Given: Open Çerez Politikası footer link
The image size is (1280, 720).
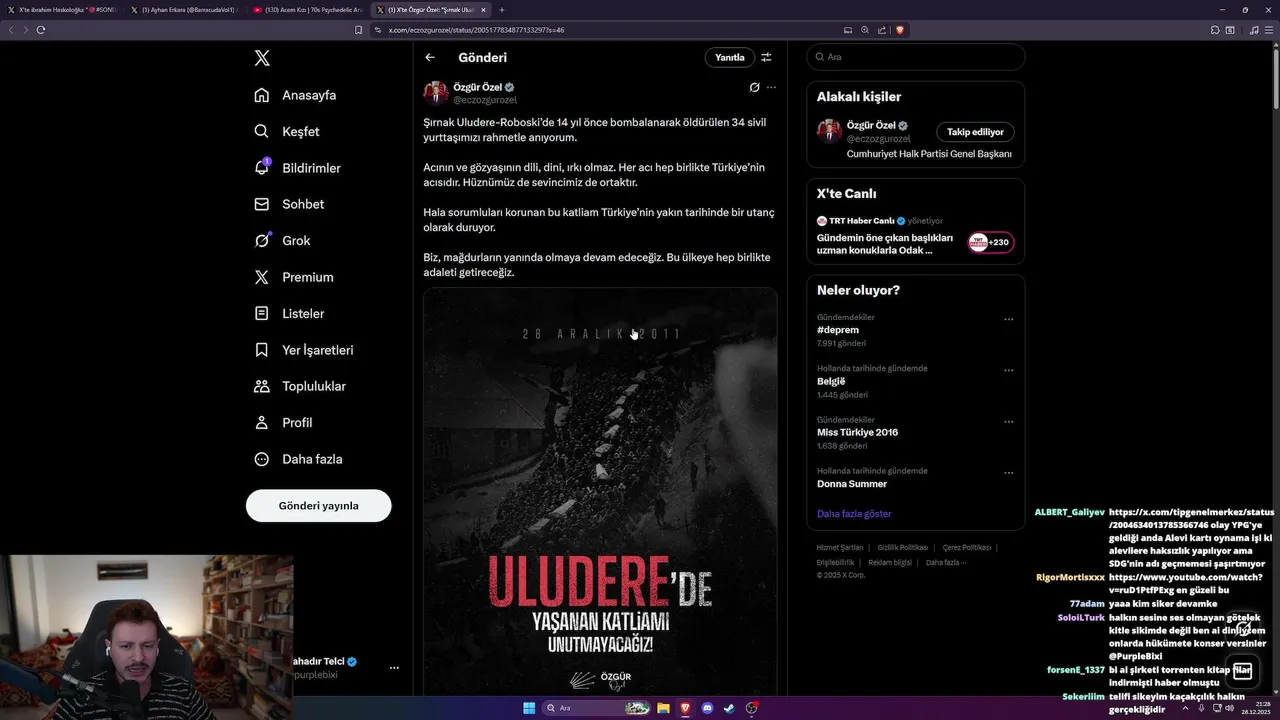Looking at the screenshot, I should tap(967, 548).
